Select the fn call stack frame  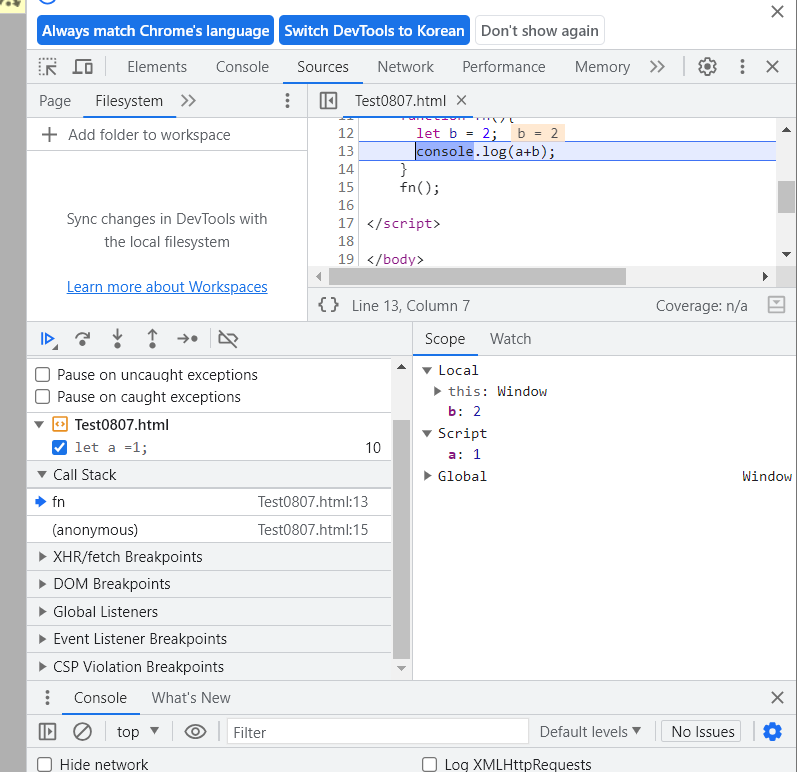tap(209, 502)
